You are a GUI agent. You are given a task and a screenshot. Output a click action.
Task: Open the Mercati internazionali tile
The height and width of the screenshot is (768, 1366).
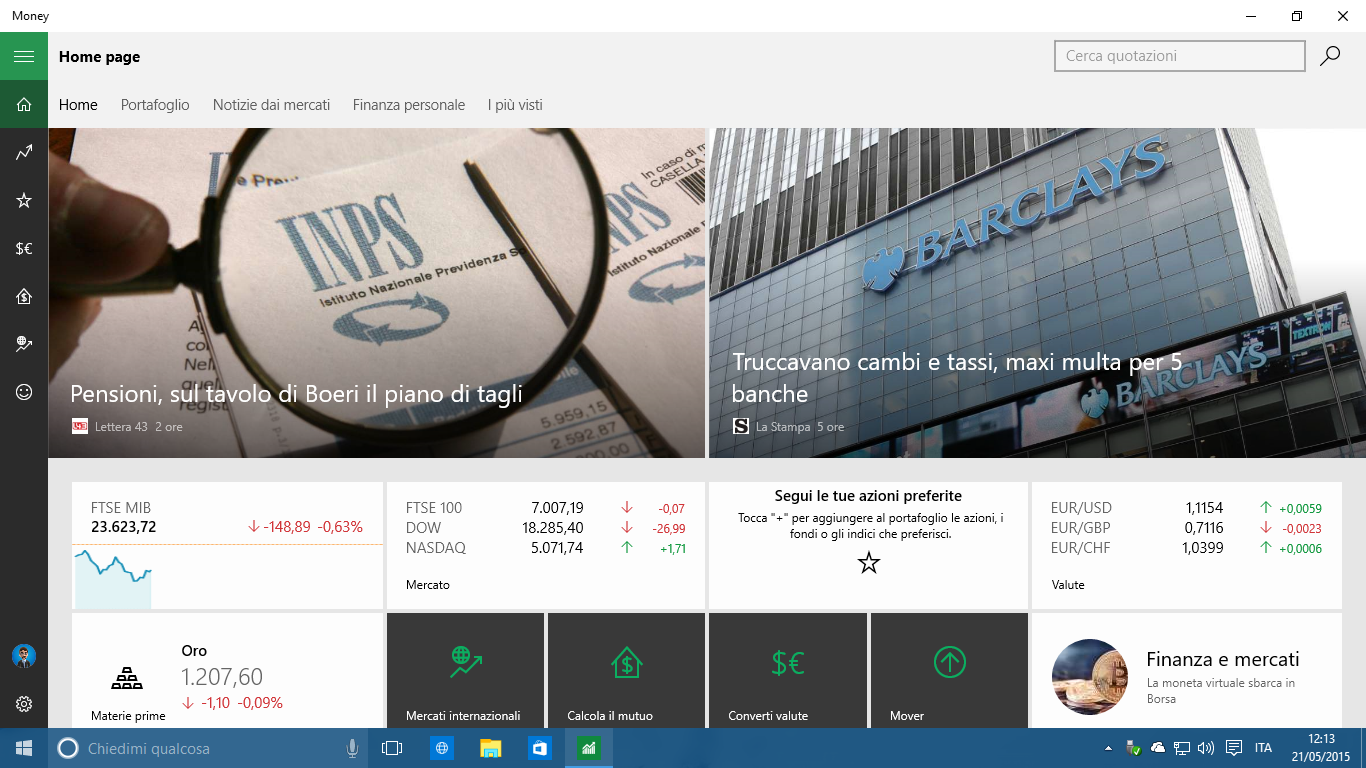(465, 670)
